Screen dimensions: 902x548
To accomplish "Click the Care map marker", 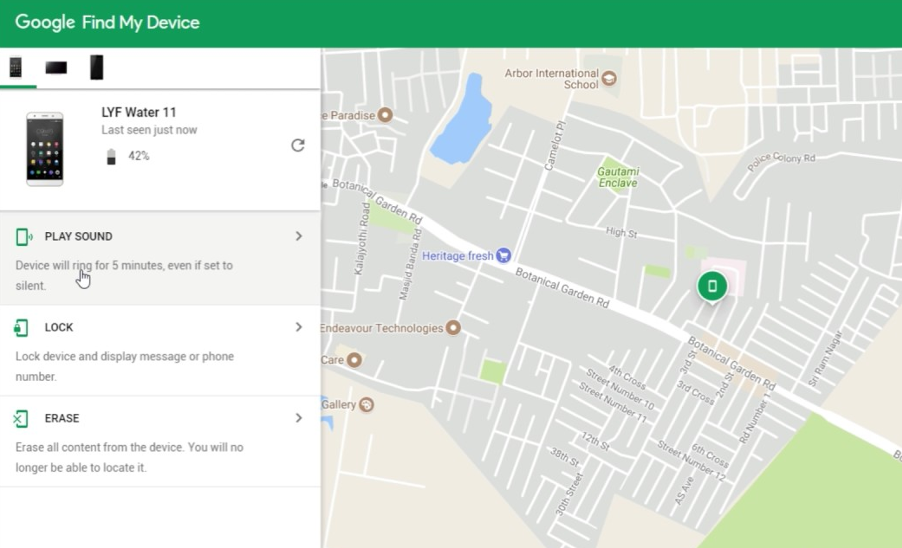I will point(354,360).
